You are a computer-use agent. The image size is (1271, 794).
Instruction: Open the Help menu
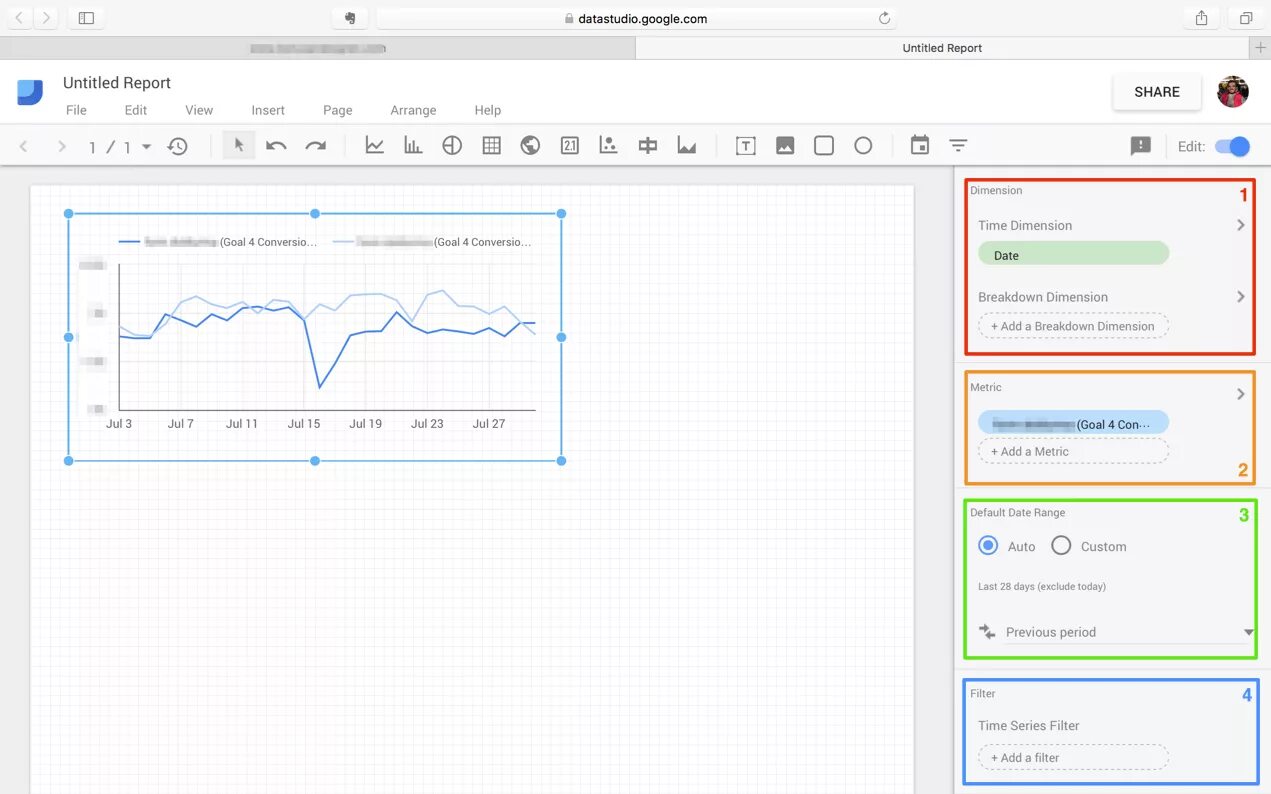point(488,110)
